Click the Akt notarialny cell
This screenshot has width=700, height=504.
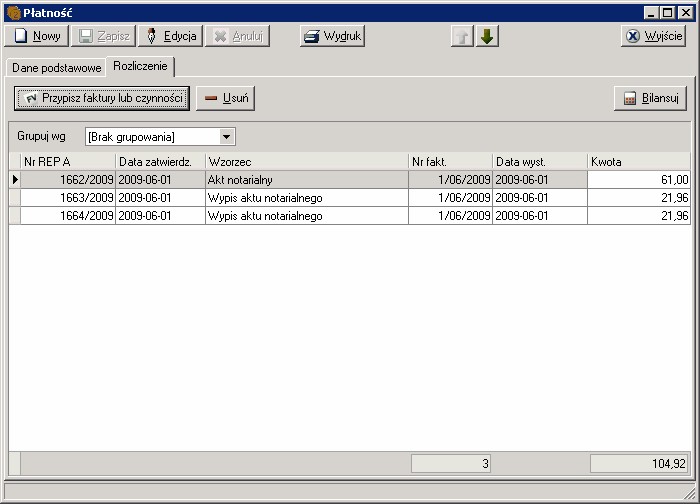click(x=306, y=180)
